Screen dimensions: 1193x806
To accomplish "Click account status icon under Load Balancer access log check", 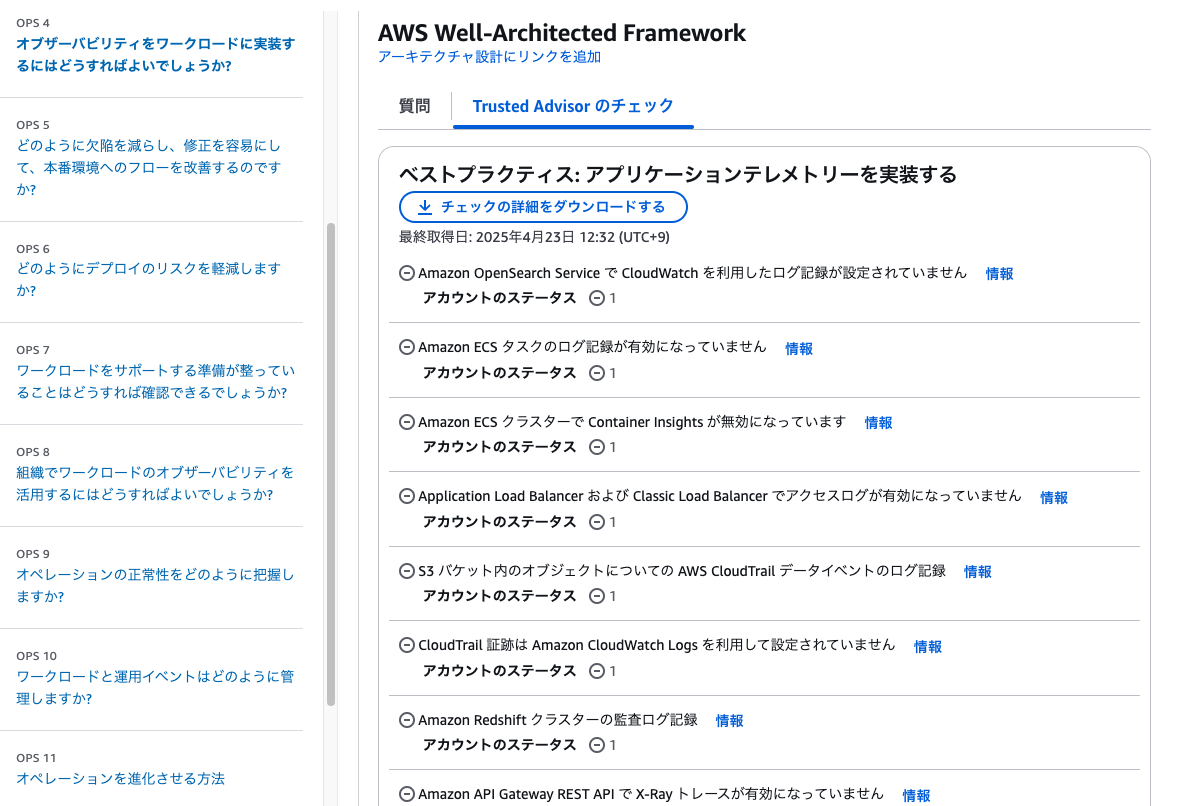I will [x=597, y=522].
